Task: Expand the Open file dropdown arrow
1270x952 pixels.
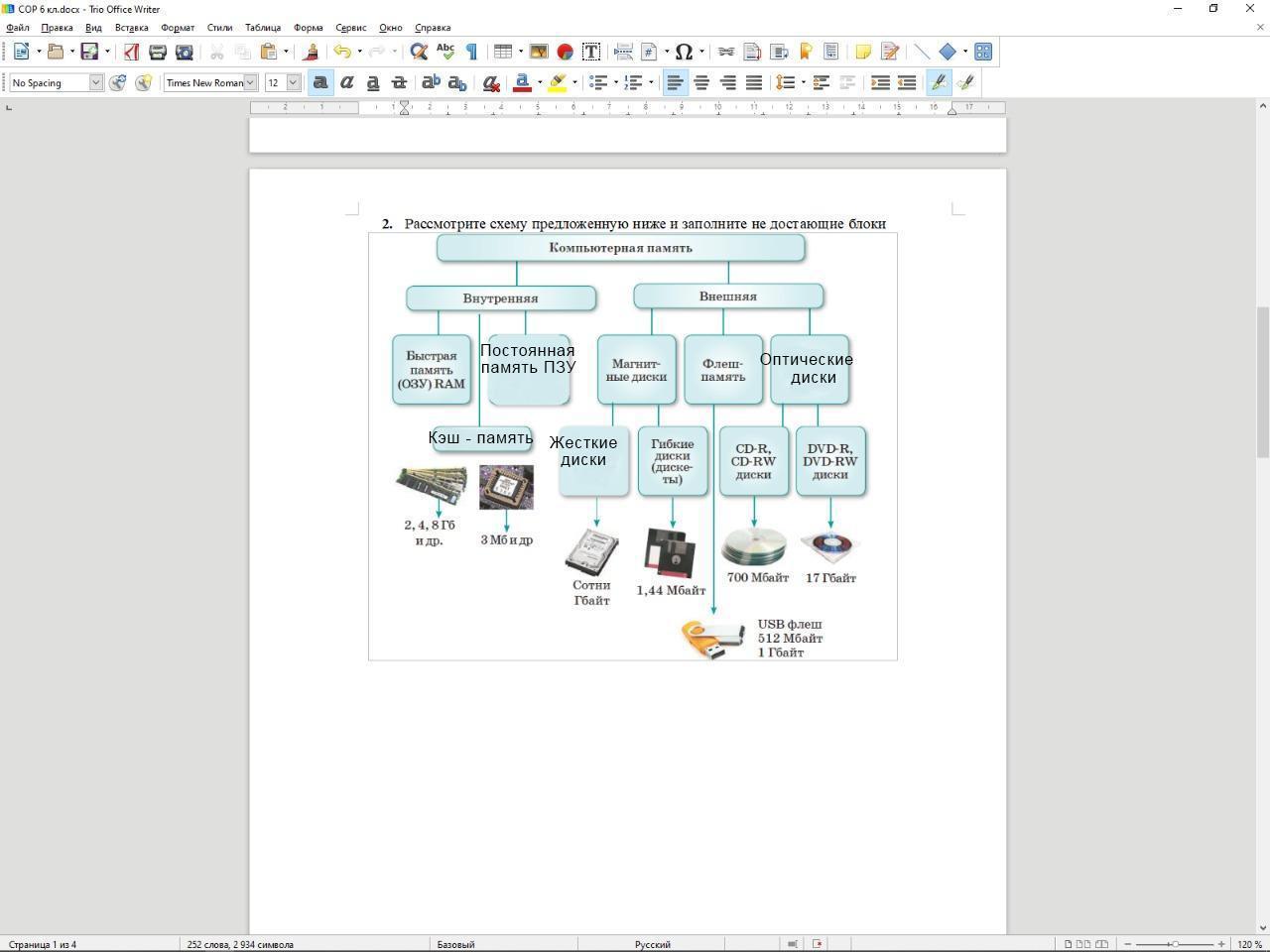Action: (x=72, y=52)
